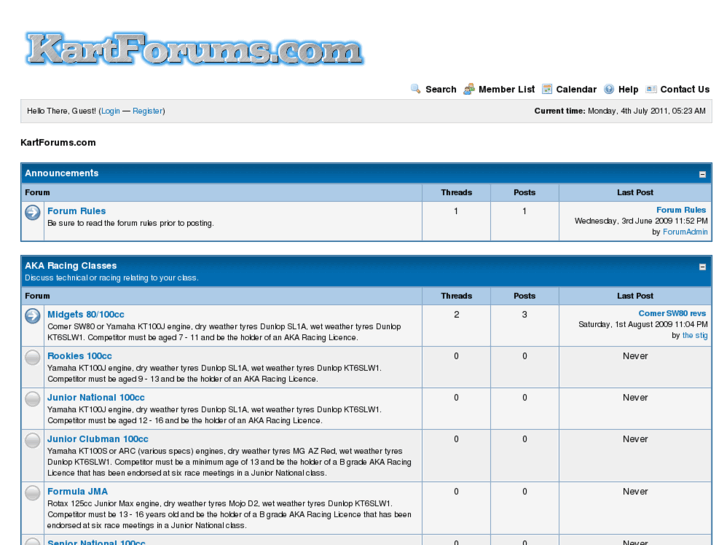Click the KartForums.com logo banner
The height and width of the screenshot is (545, 727).
194,49
